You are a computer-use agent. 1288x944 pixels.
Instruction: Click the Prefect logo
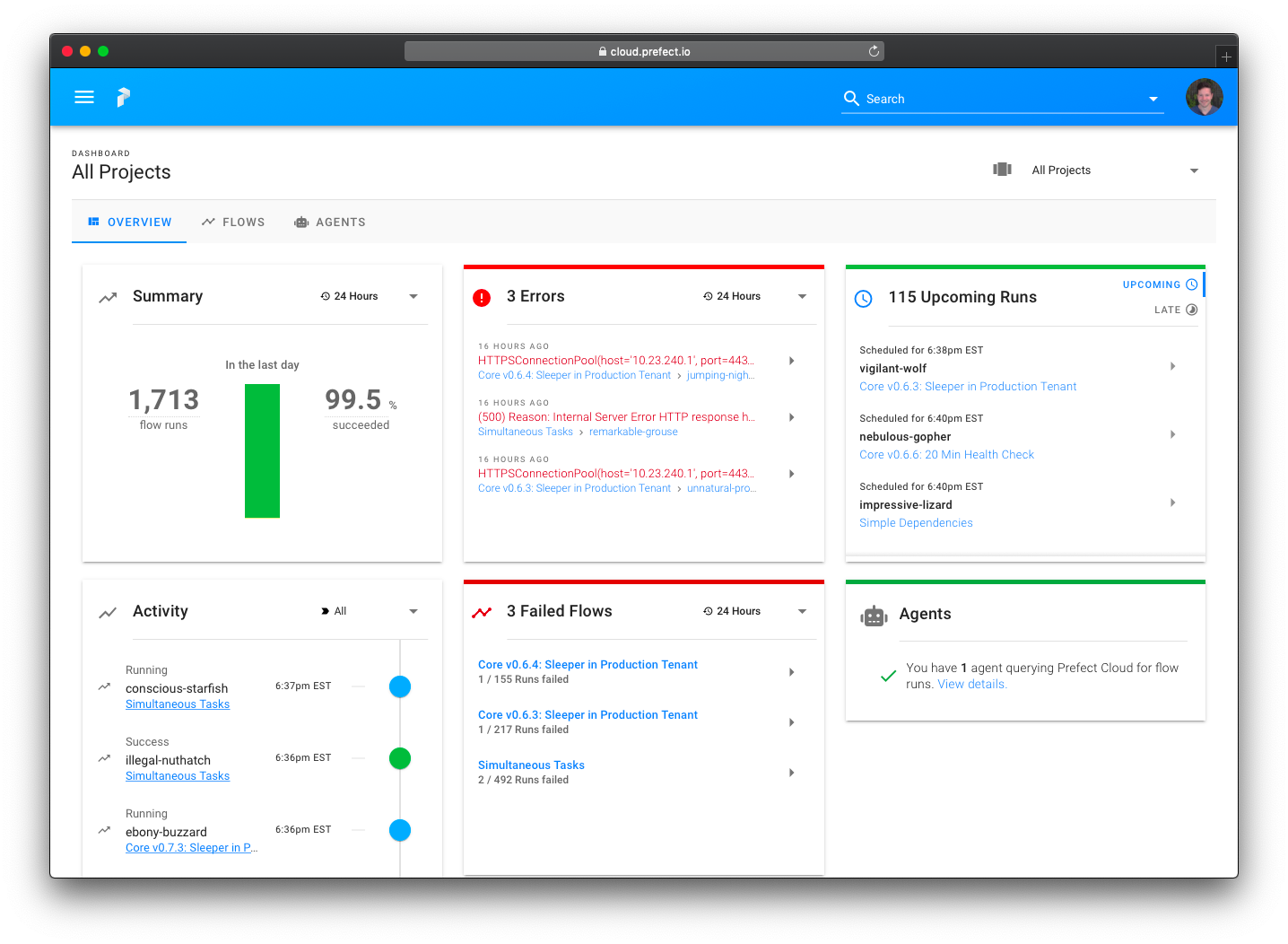[123, 97]
